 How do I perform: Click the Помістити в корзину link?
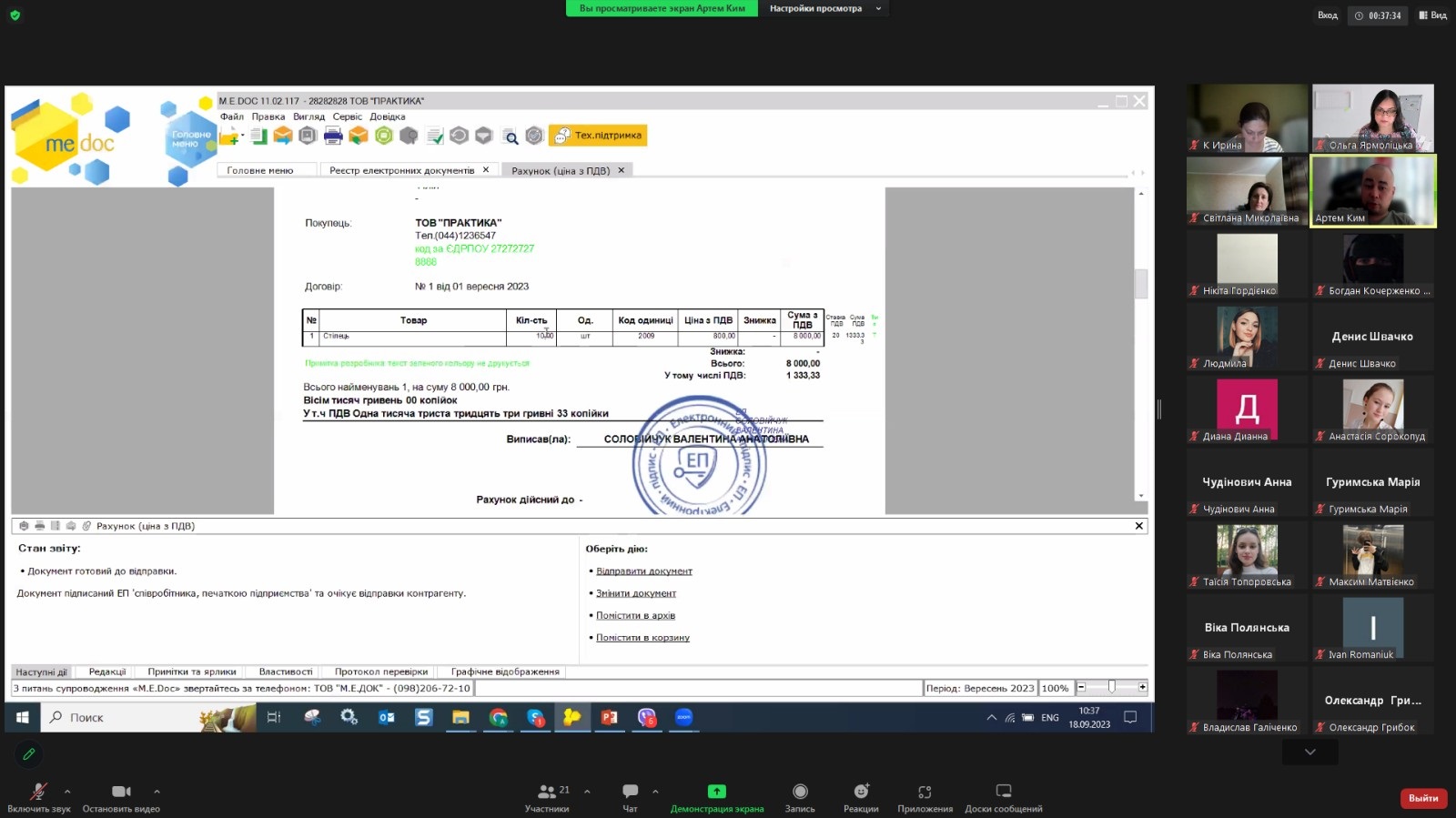tap(642, 638)
